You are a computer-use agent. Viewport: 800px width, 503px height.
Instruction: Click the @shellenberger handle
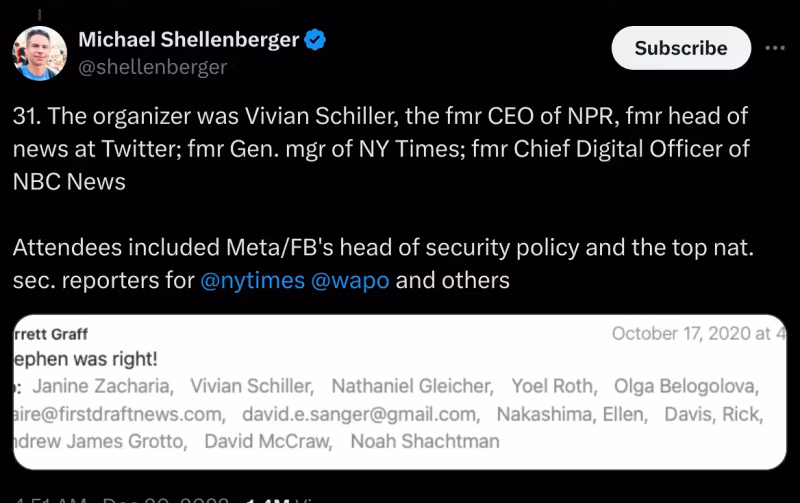click(x=152, y=67)
